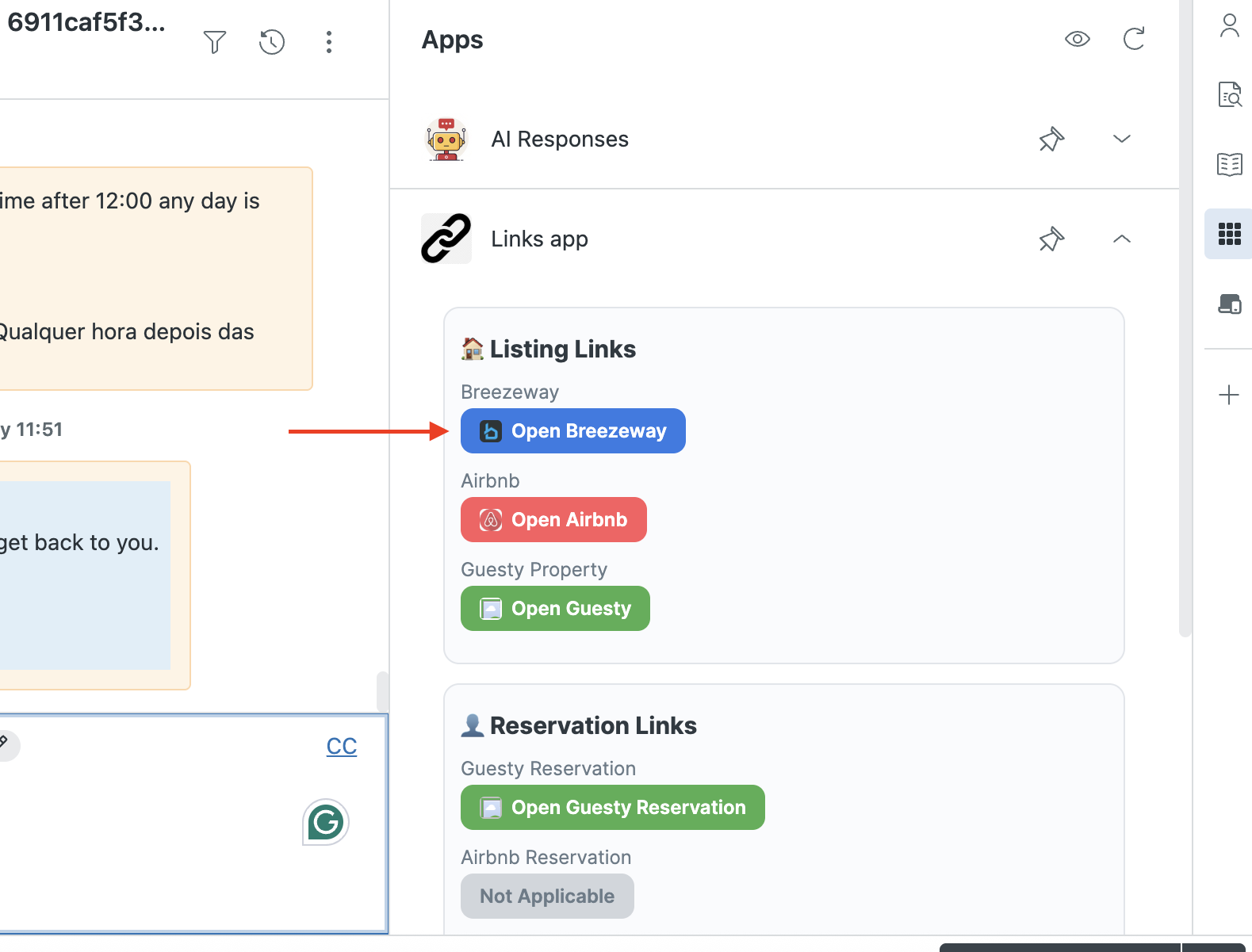The height and width of the screenshot is (952, 1252).
Task: Open the conversation history clock icon
Action: (x=272, y=41)
